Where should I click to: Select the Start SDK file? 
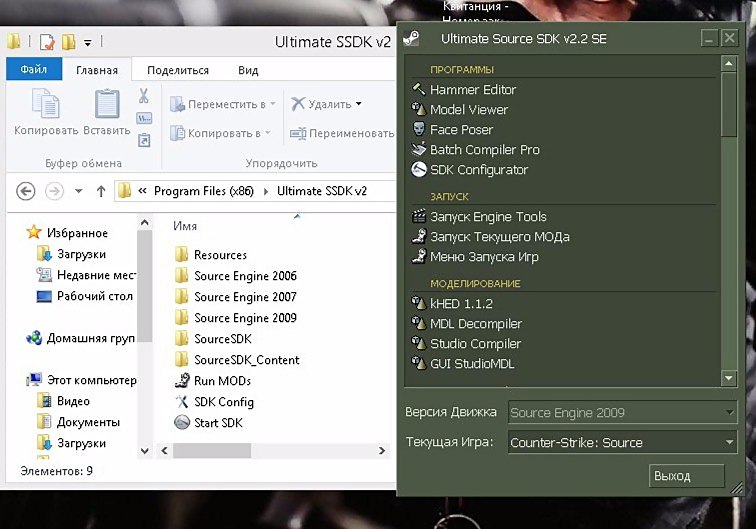pos(208,423)
